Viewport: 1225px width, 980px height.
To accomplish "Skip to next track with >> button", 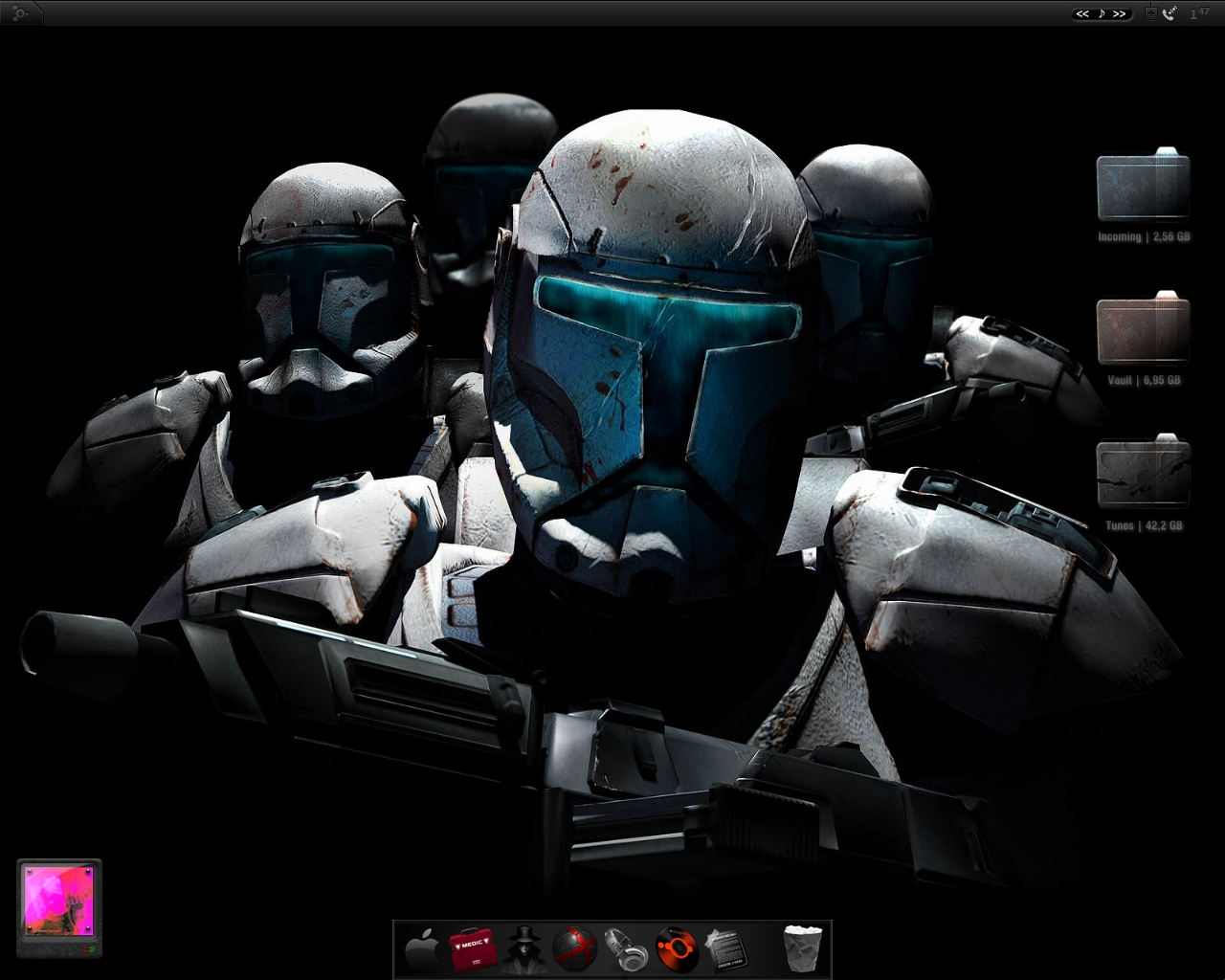I will [x=1119, y=13].
